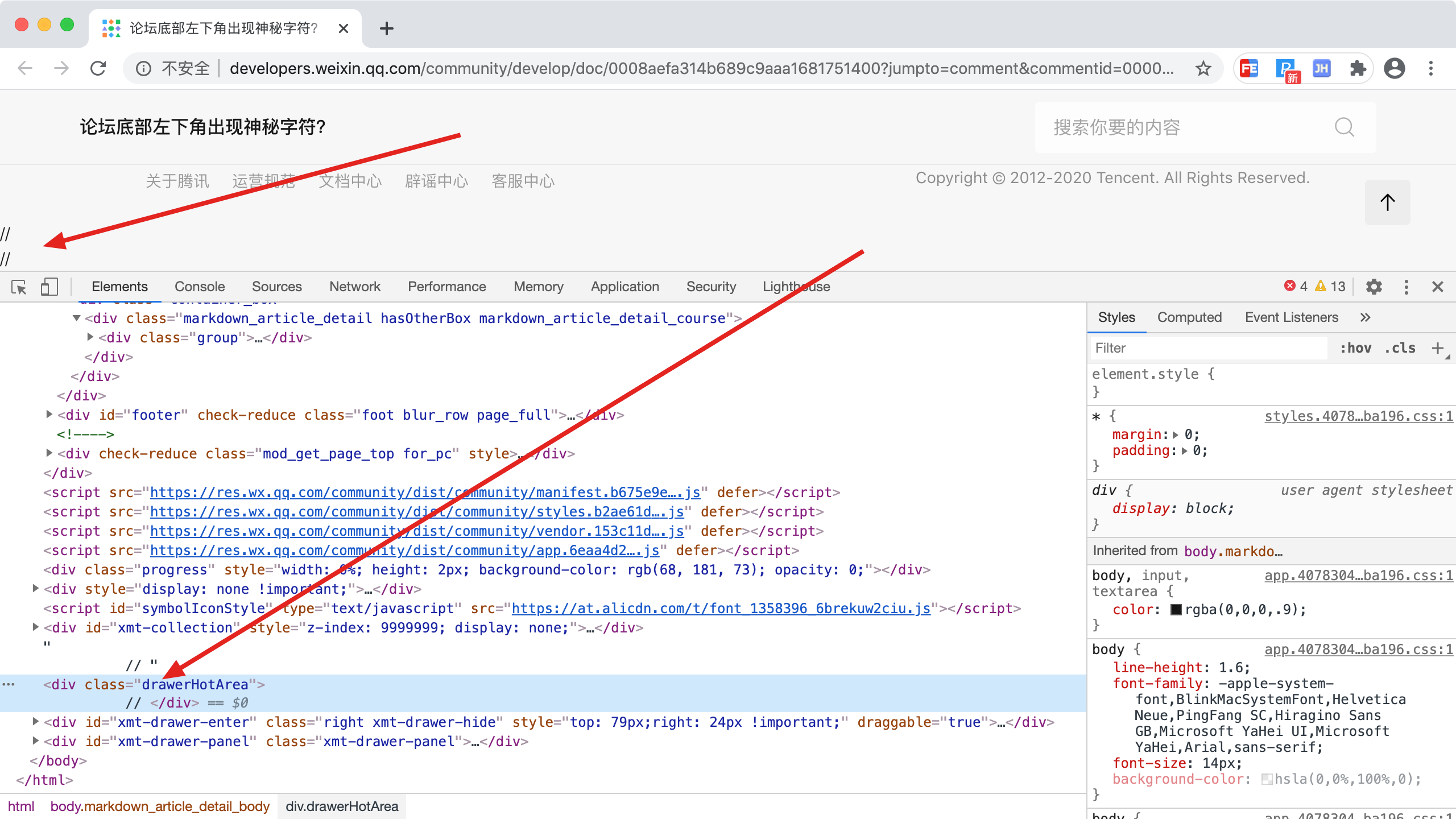Click the body color rgba swatch

click(1176, 610)
